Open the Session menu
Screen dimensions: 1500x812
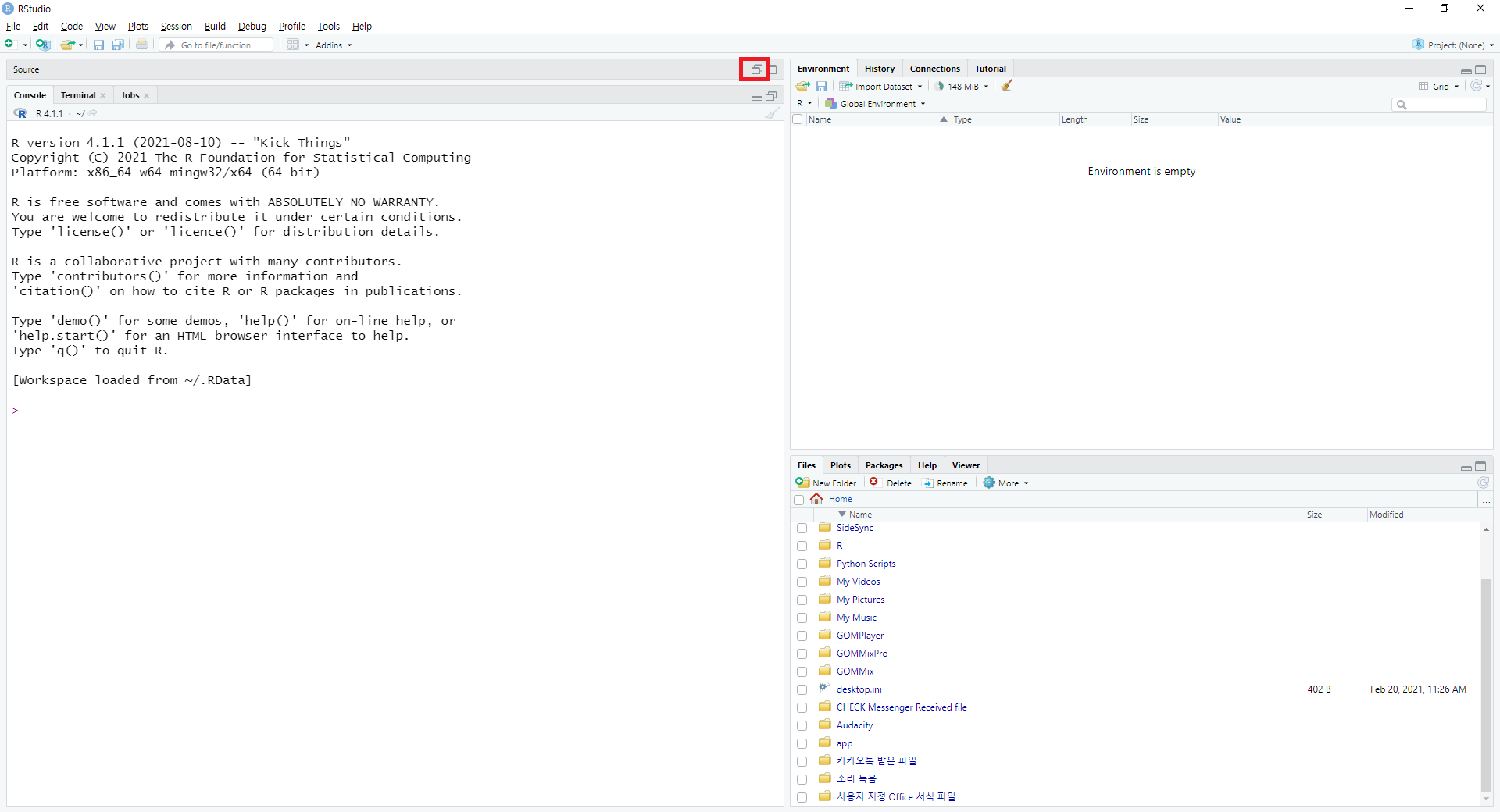coord(176,27)
